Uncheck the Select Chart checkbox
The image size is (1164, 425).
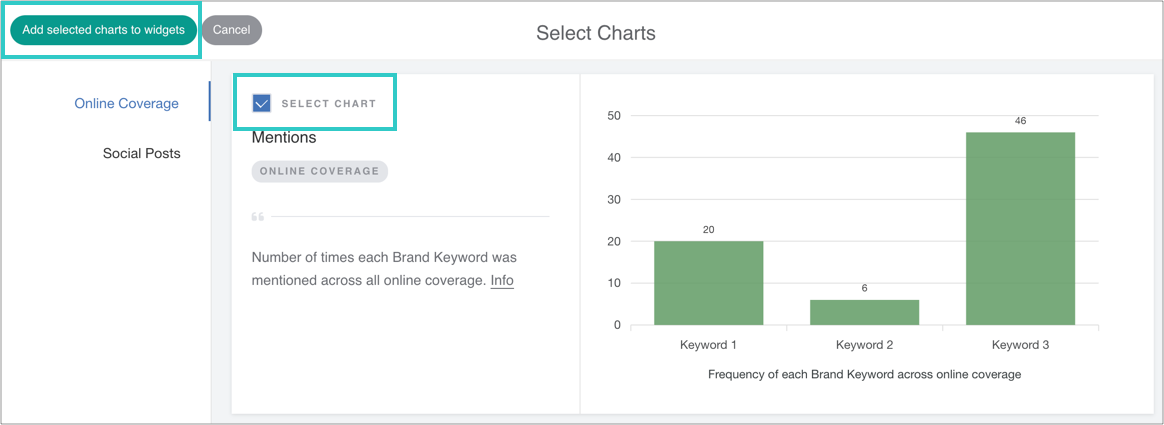262,103
